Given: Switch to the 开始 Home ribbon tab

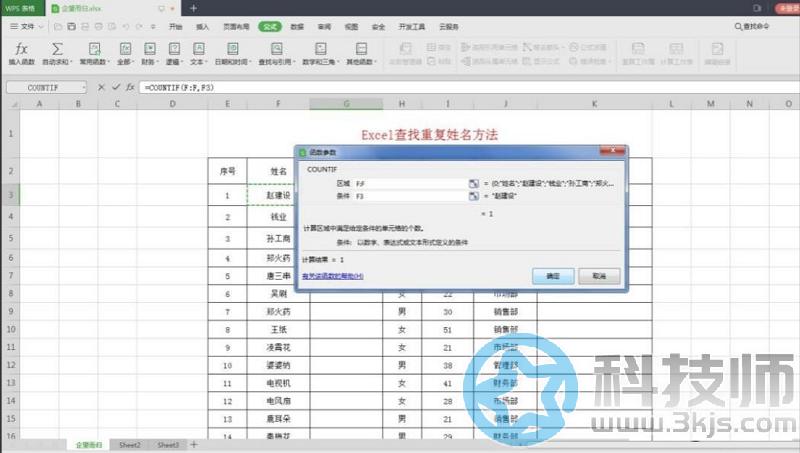Looking at the screenshot, I should pyautogui.click(x=176, y=27).
